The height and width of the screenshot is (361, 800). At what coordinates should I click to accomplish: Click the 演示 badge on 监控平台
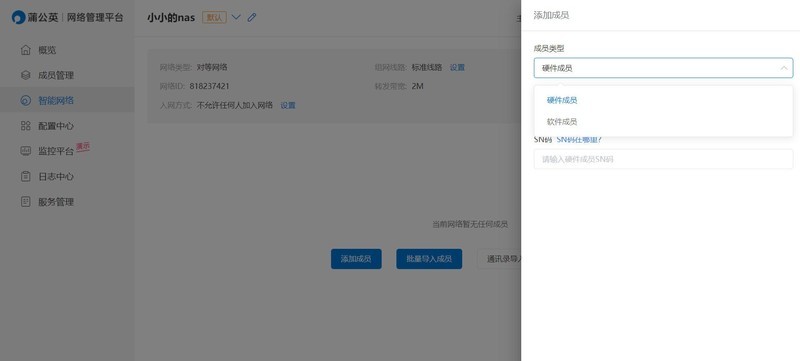click(x=83, y=147)
